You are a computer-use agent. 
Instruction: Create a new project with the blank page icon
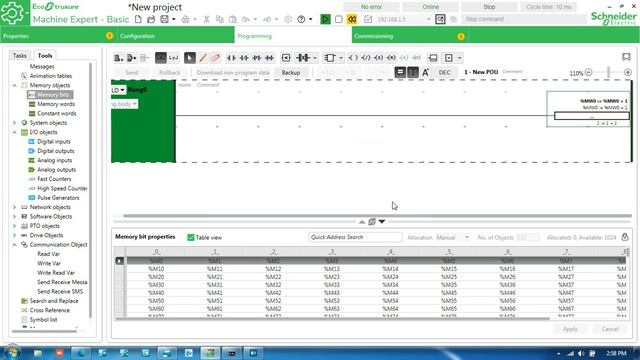[x=138, y=19]
